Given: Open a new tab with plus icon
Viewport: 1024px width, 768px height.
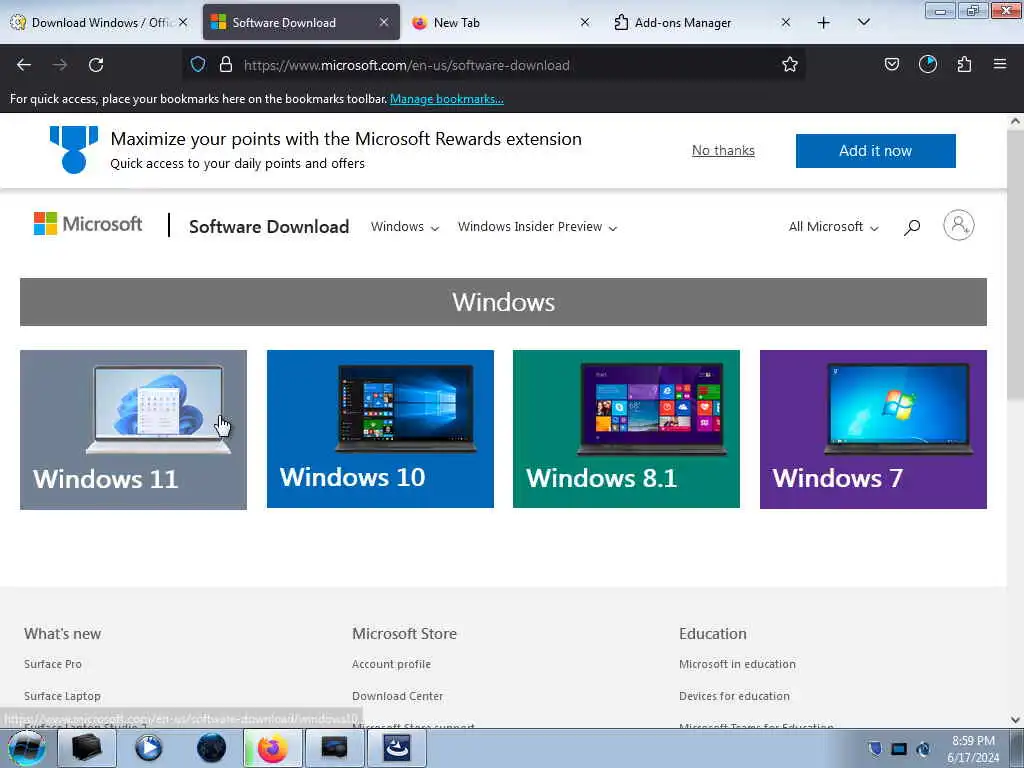Looking at the screenshot, I should click(824, 23).
